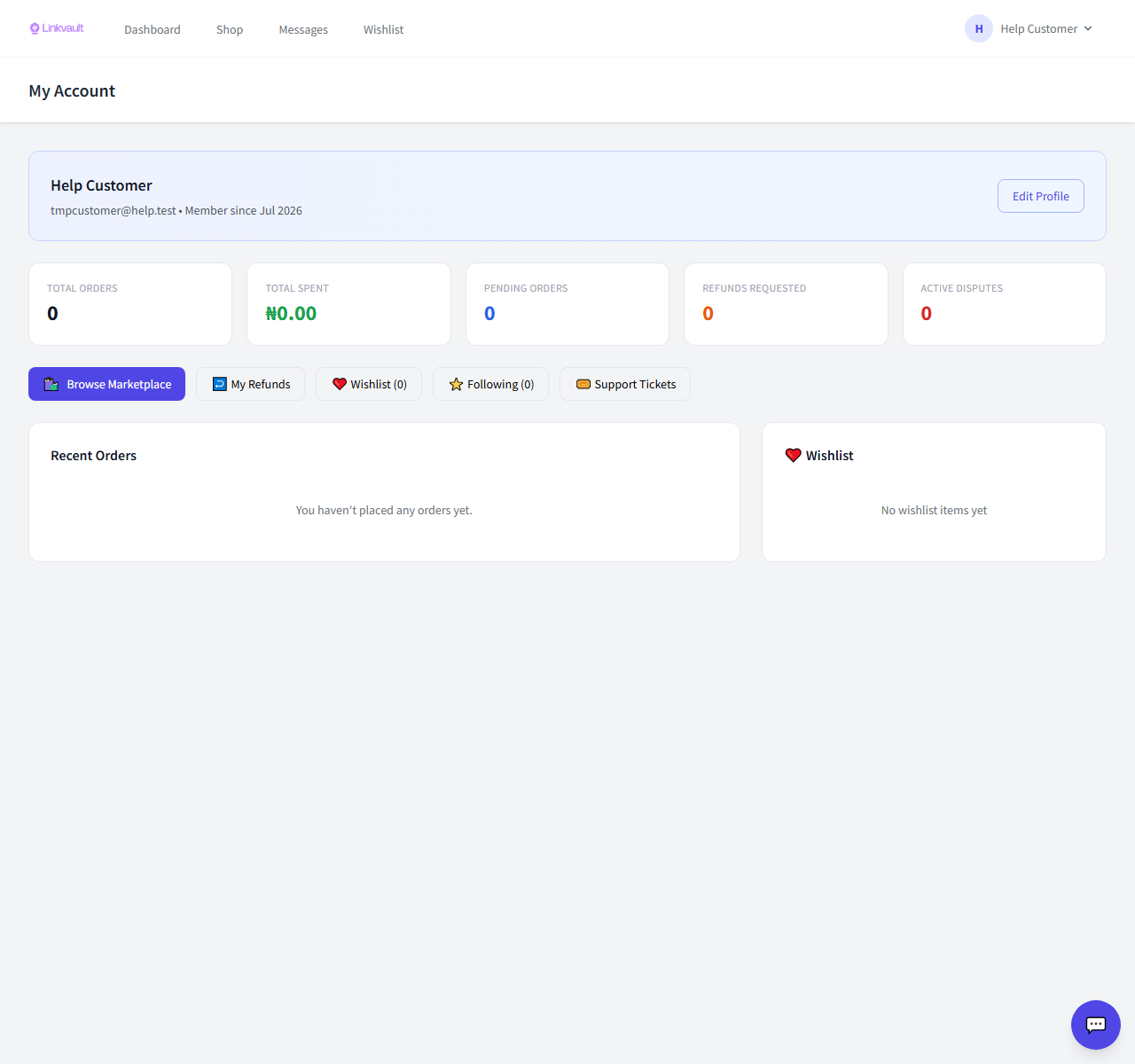The height and width of the screenshot is (1064, 1135).
Task: Click the Browse Marketplace button
Action: (106, 384)
